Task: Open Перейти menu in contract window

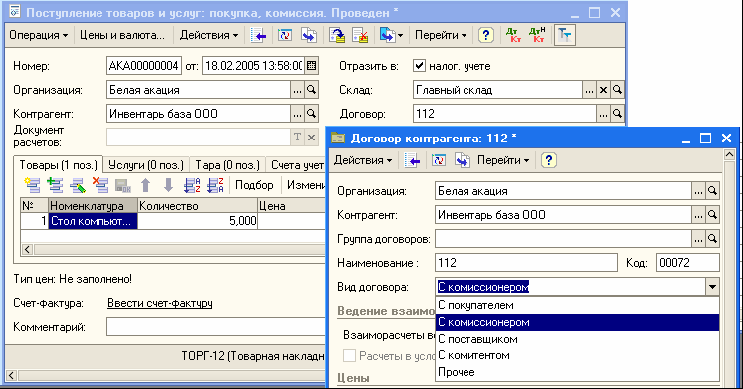Action: [x=503, y=160]
